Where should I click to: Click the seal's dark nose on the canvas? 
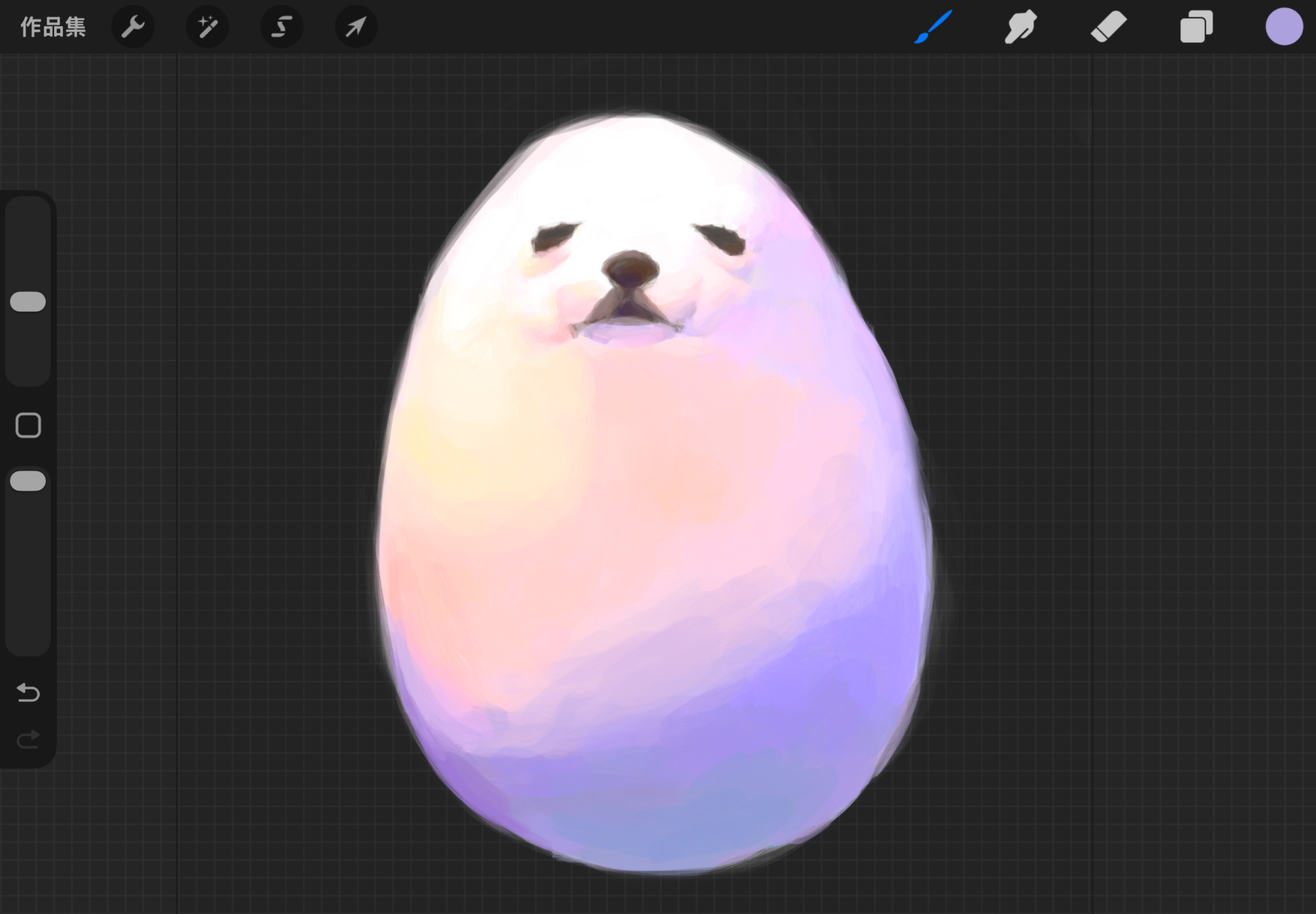point(629,268)
